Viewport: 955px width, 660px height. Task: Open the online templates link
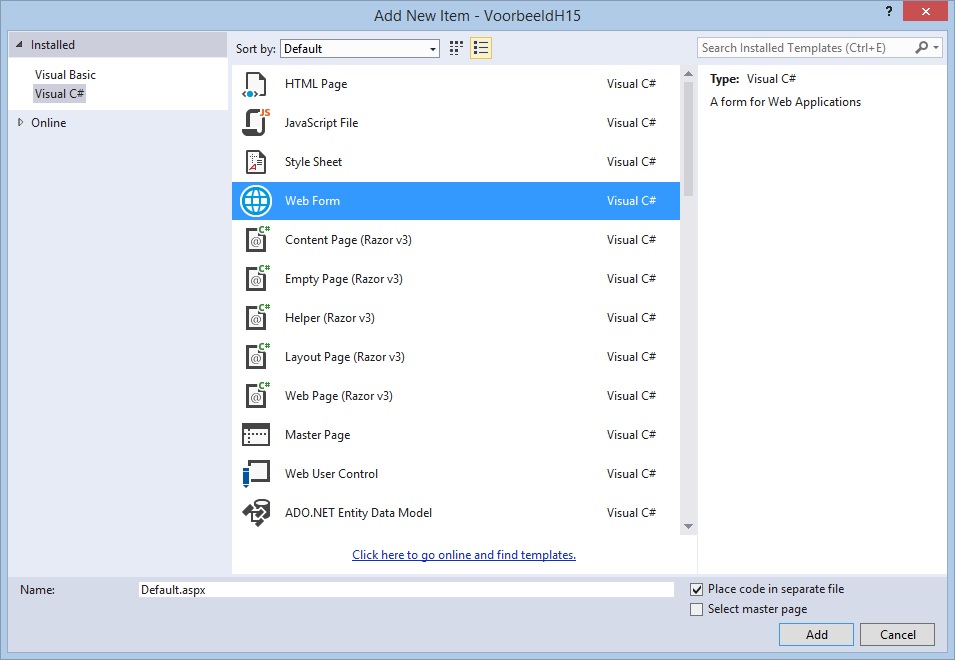463,555
